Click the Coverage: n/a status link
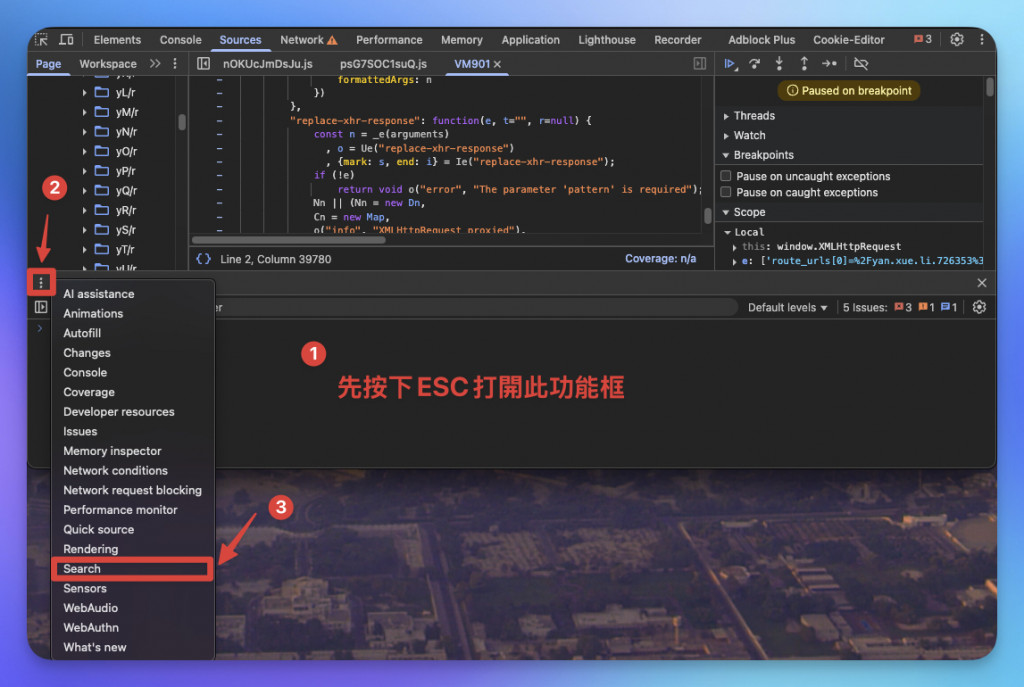 tap(660, 259)
